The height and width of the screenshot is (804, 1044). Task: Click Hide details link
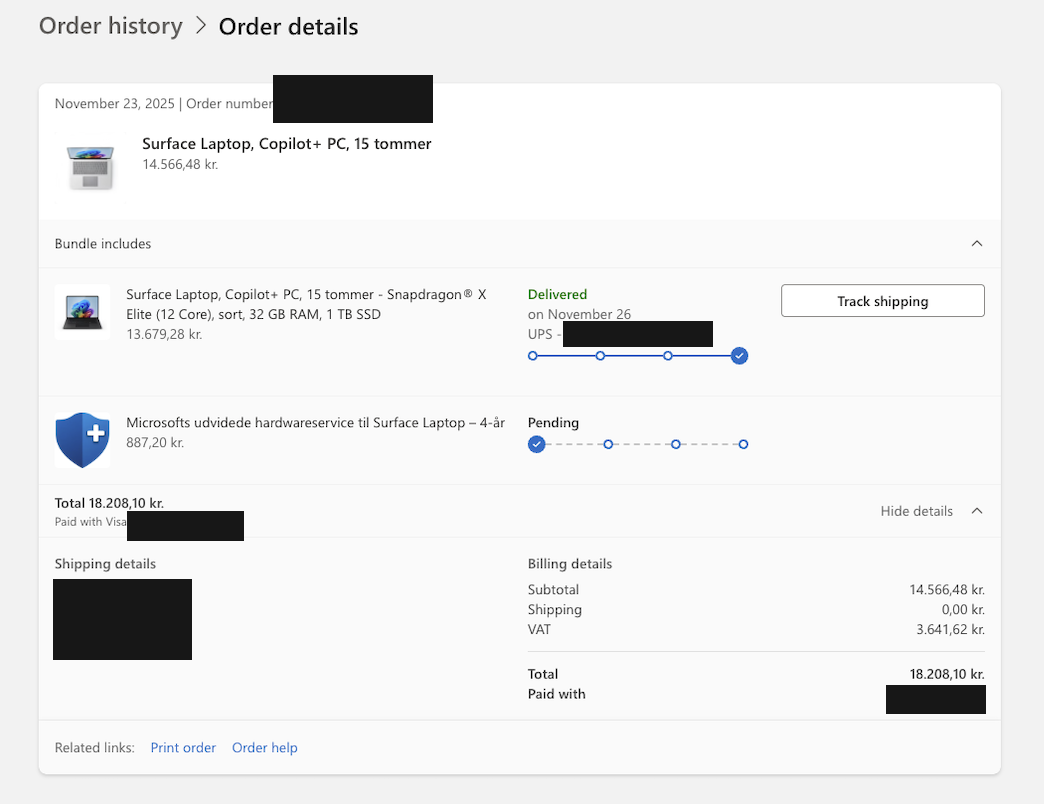pos(916,511)
